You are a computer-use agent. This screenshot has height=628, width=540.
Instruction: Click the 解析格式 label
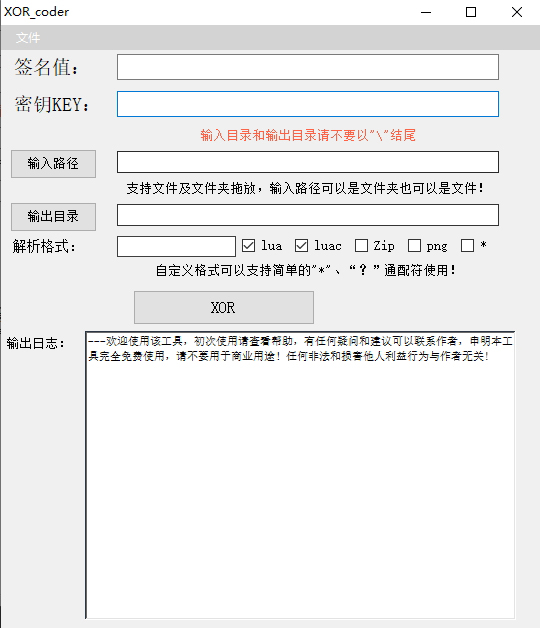(x=44, y=246)
